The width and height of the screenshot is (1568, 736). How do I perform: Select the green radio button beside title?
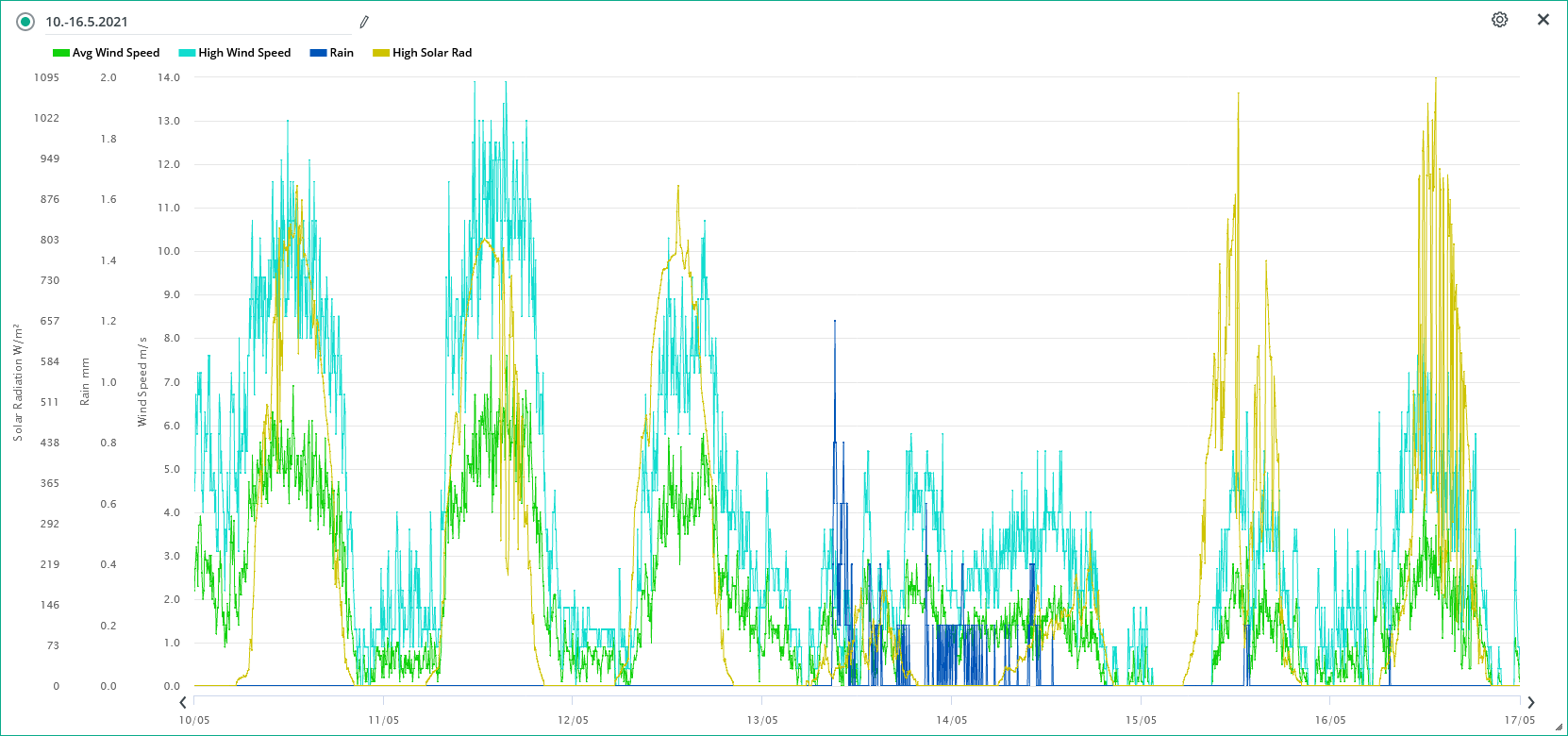pyautogui.click(x=25, y=22)
